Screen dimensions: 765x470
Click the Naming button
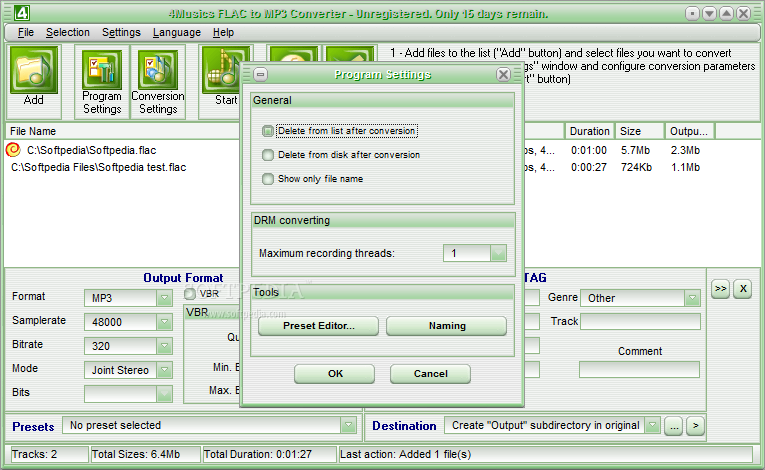(x=446, y=326)
